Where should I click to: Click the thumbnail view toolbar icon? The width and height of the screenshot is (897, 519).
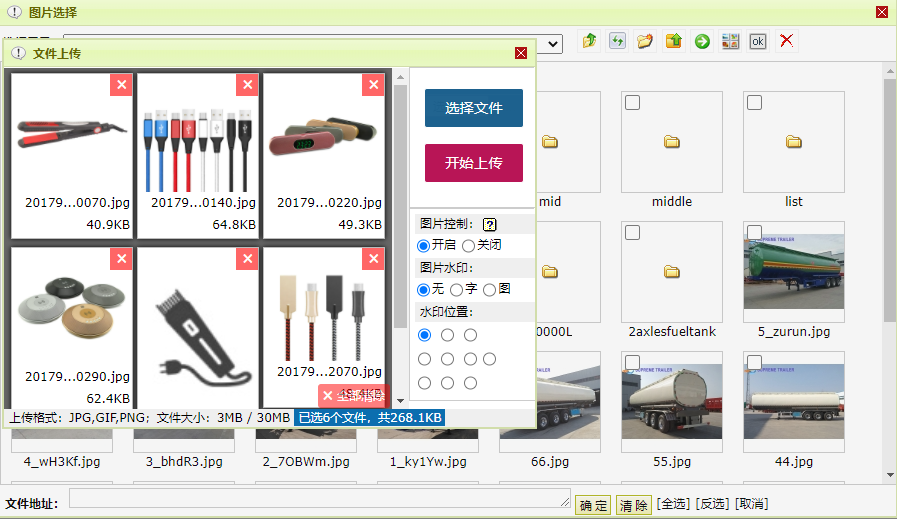(730, 41)
